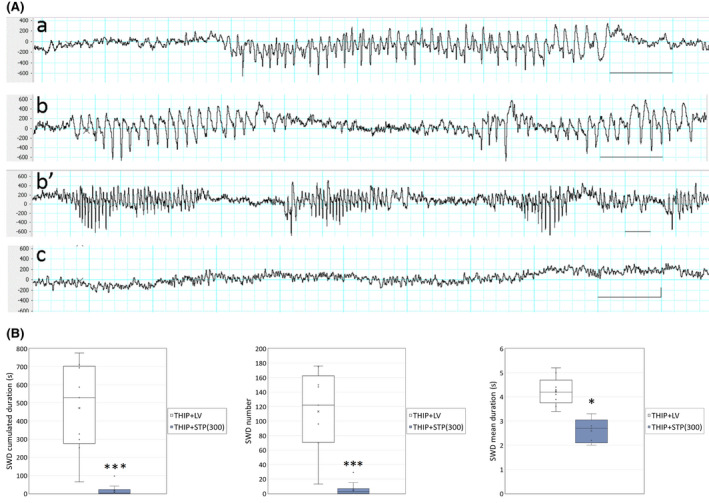
Task: Click the short scale bar in trace b′
Action: click(x=638, y=232)
